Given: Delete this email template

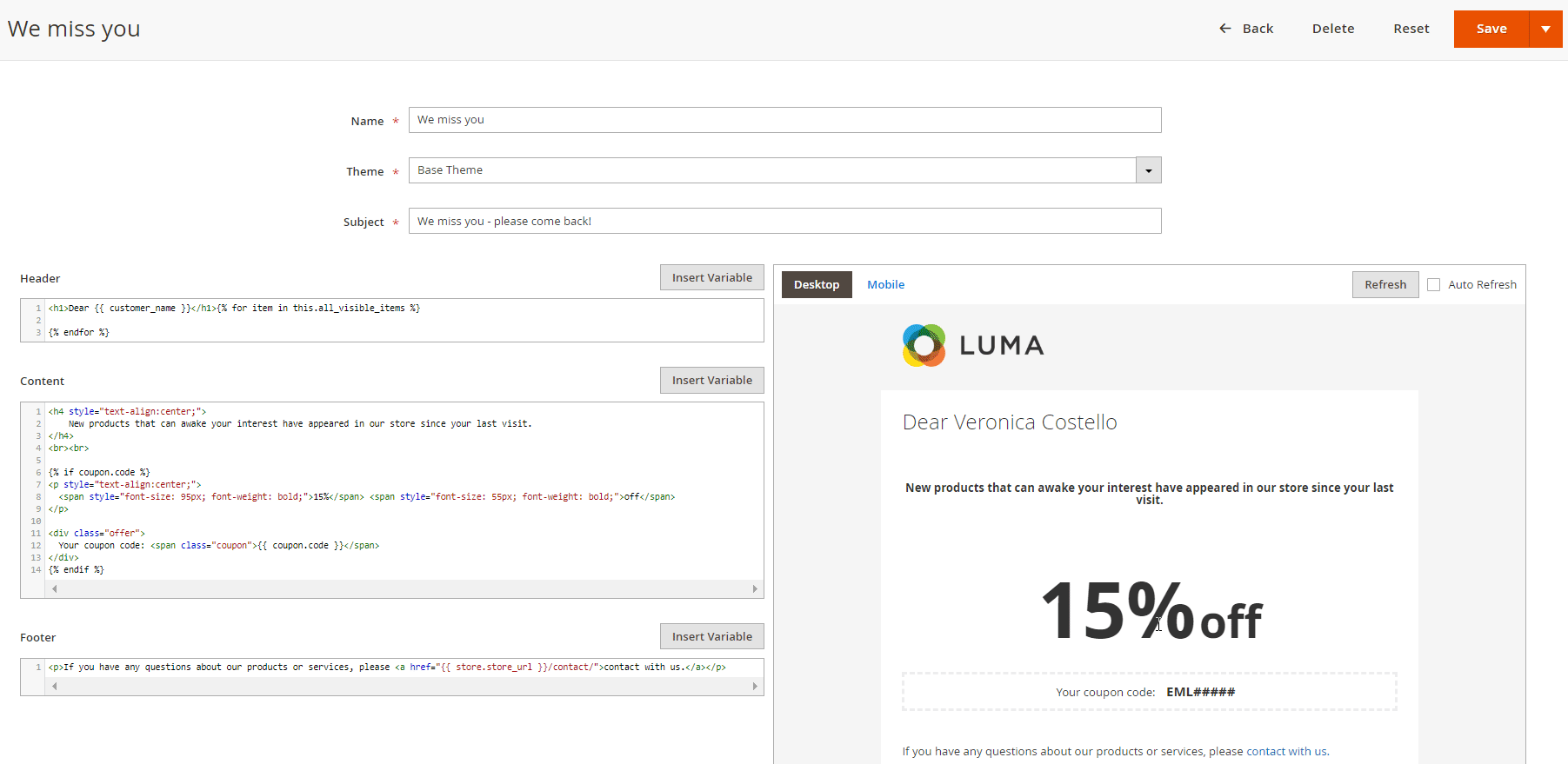Looking at the screenshot, I should tap(1332, 29).
